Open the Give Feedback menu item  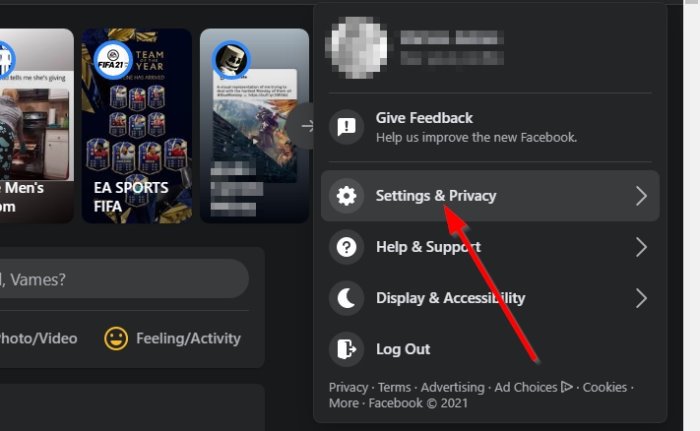coord(490,127)
